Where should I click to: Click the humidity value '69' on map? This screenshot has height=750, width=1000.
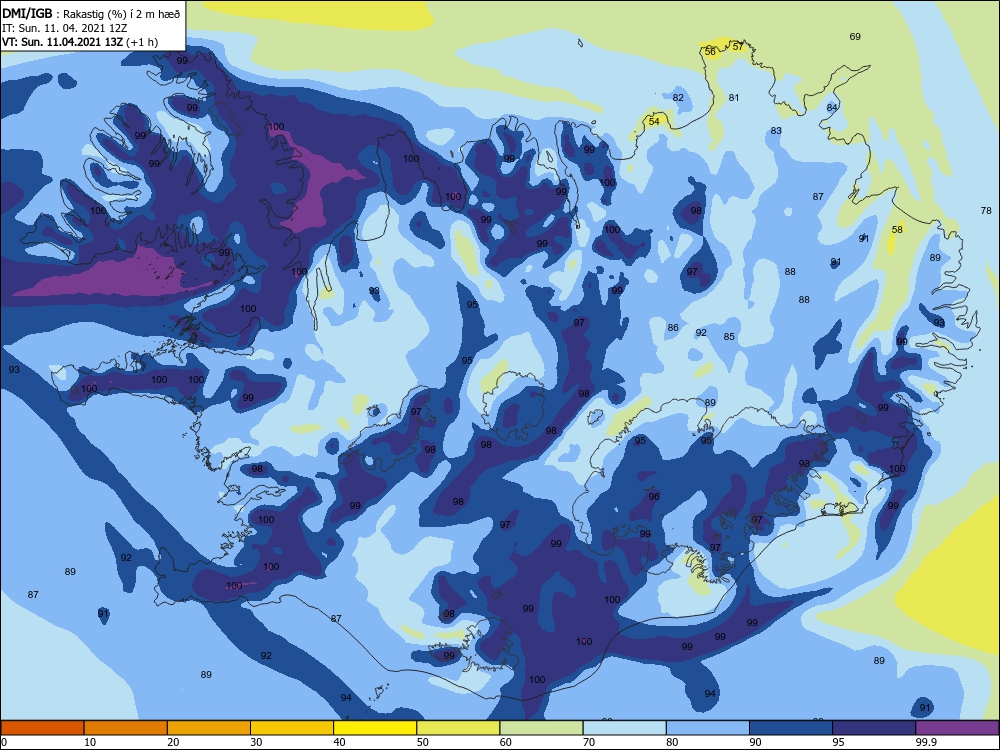pos(855,36)
